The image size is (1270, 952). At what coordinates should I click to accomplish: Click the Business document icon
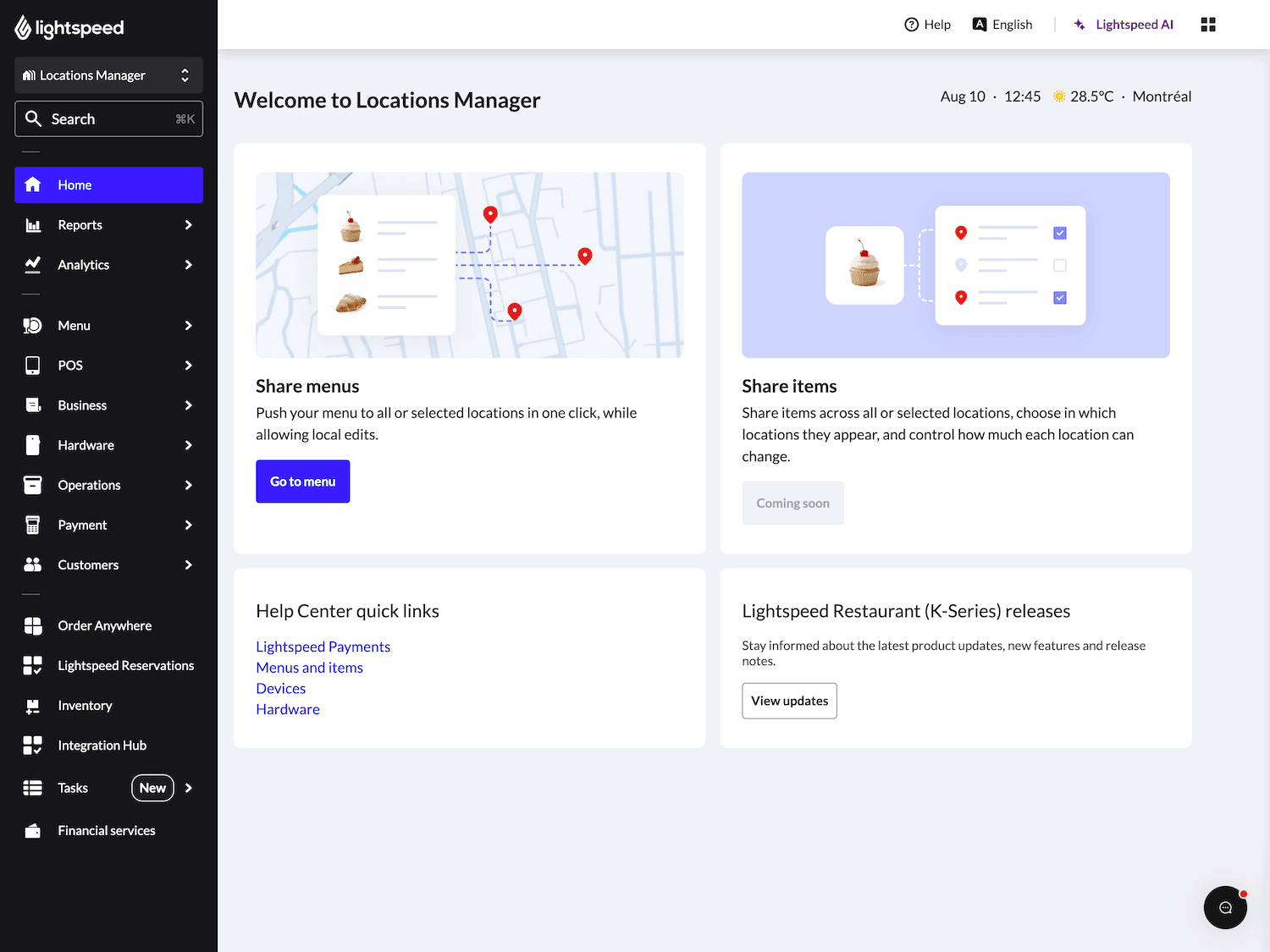click(x=33, y=405)
